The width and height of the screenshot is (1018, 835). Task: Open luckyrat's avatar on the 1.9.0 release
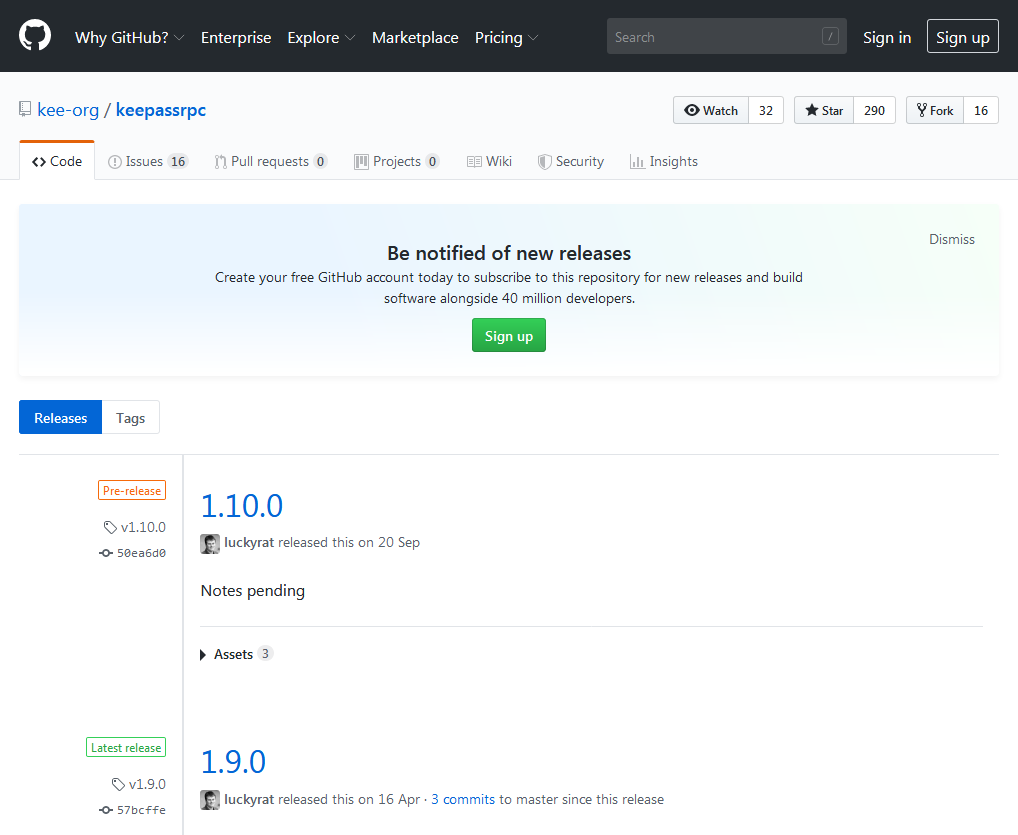pos(210,800)
